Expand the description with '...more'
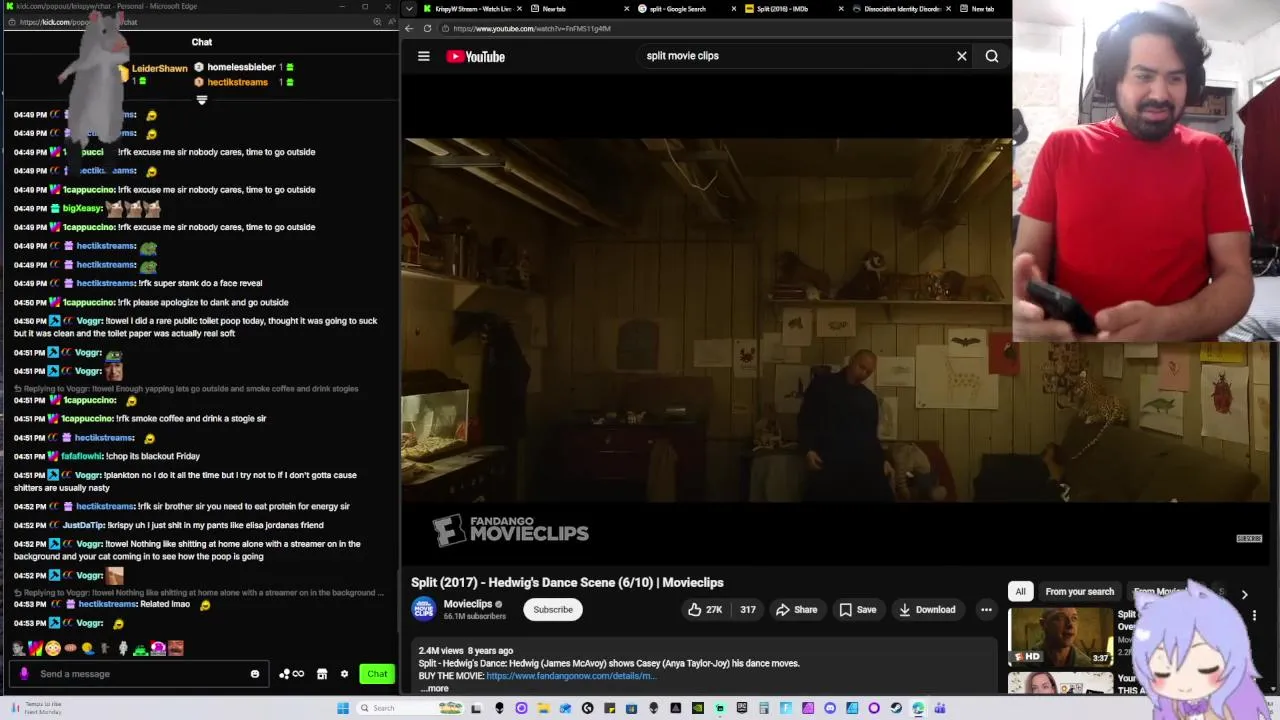This screenshot has width=1280, height=720. click(x=434, y=688)
